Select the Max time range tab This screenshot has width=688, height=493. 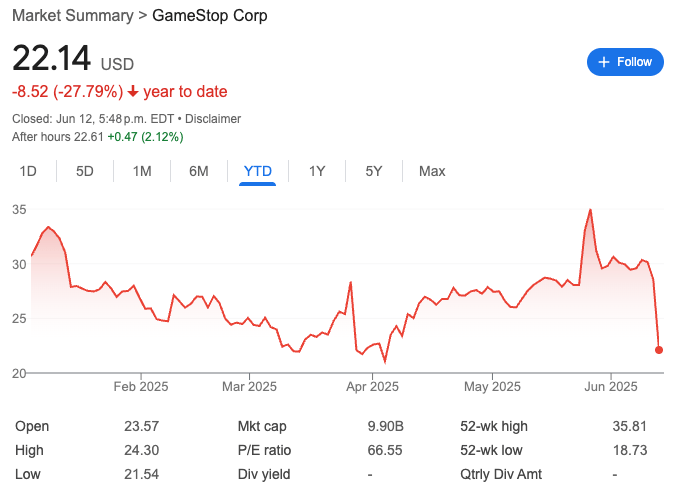[432, 171]
